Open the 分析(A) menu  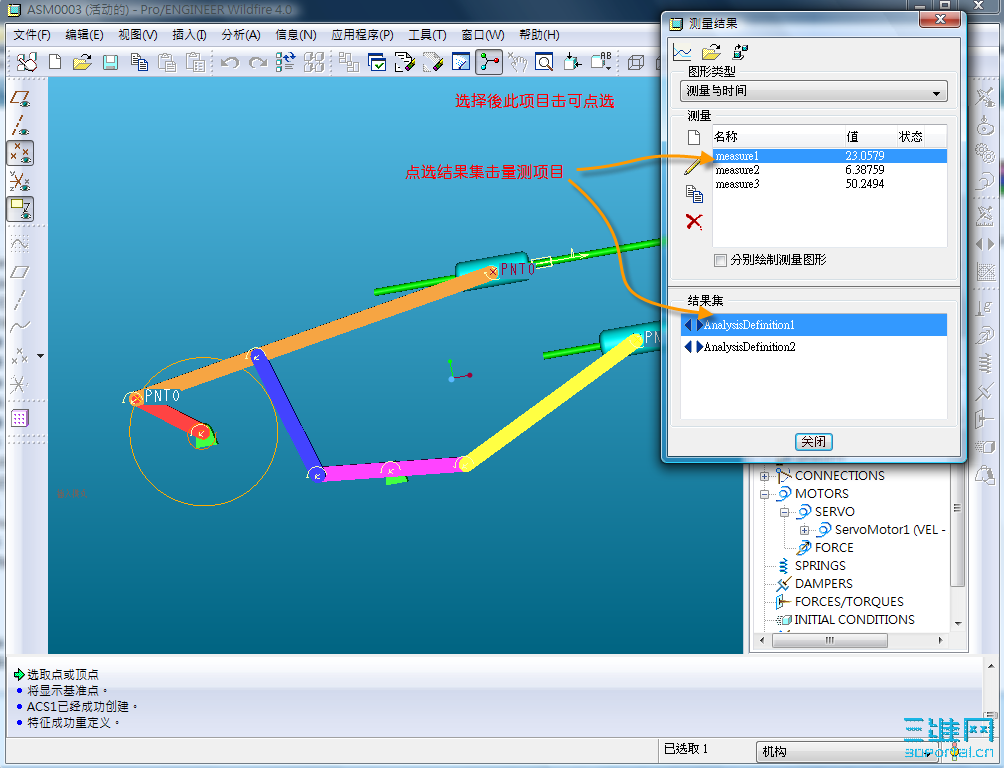click(241, 35)
